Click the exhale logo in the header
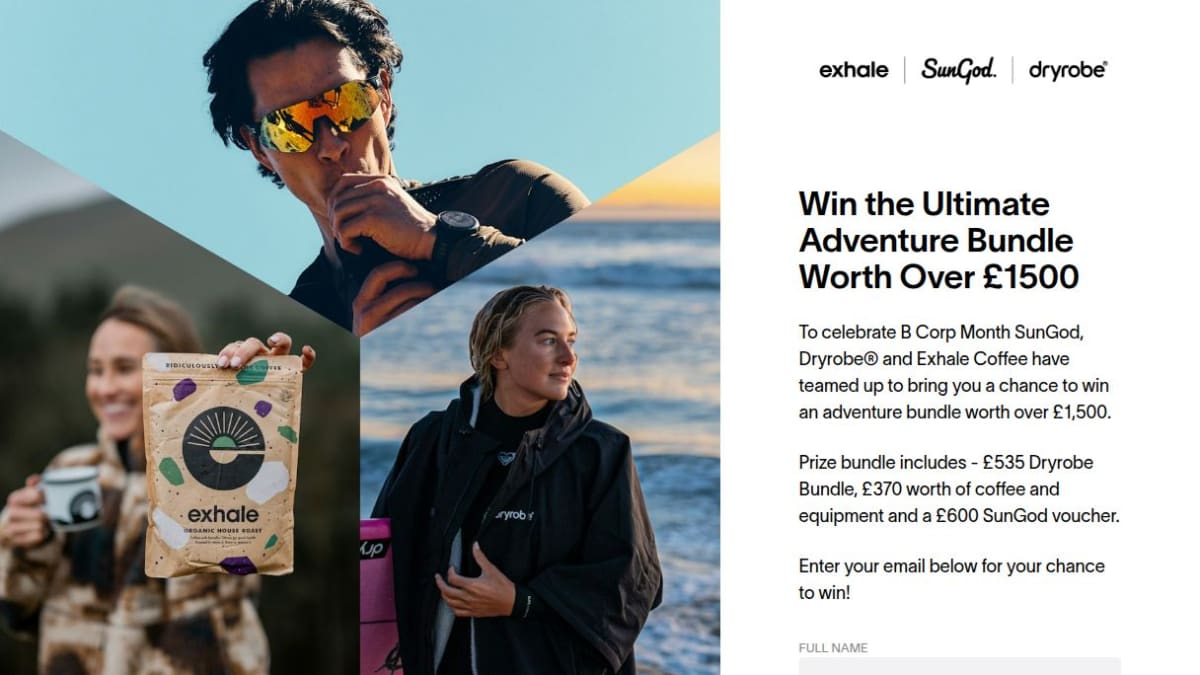The image size is (1200, 675). pos(853,70)
